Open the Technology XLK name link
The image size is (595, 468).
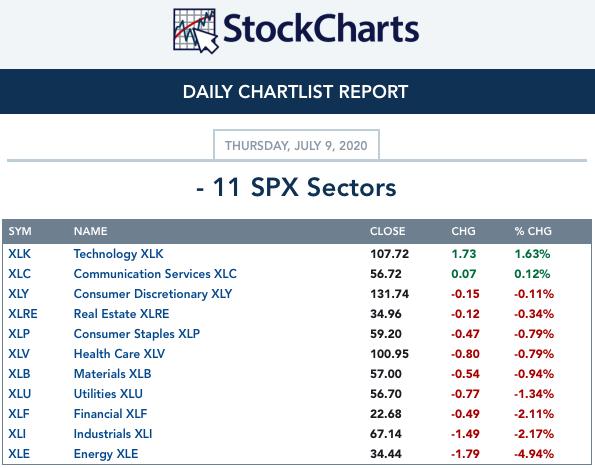click(x=118, y=254)
